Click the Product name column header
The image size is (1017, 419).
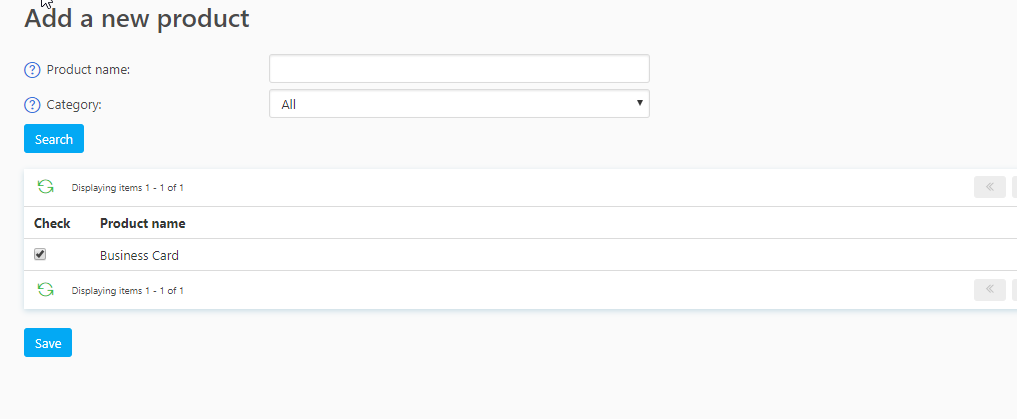click(143, 223)
